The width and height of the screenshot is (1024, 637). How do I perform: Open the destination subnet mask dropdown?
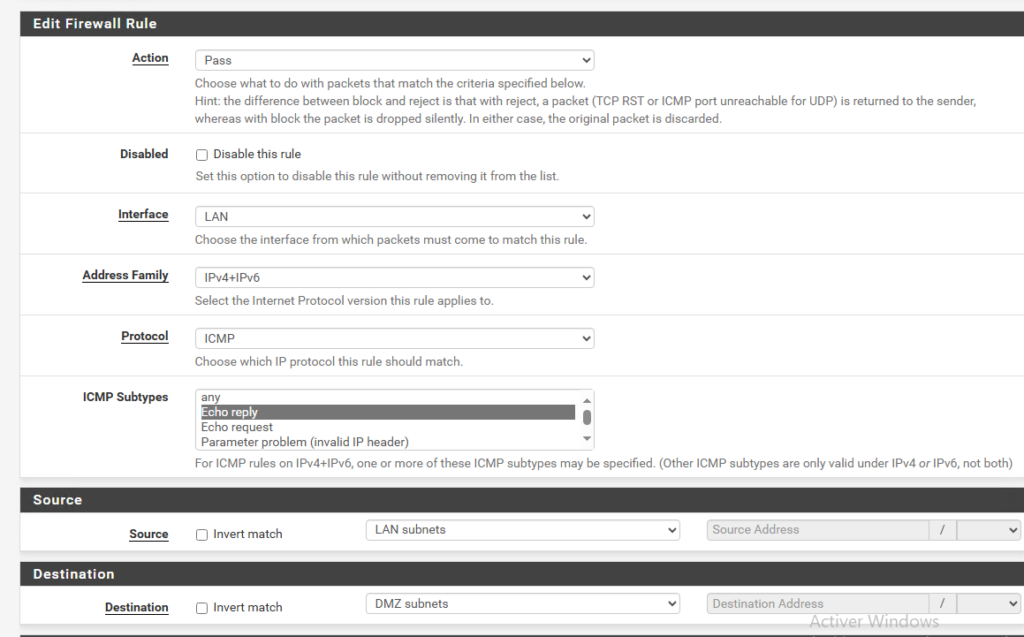pos(989,603)
